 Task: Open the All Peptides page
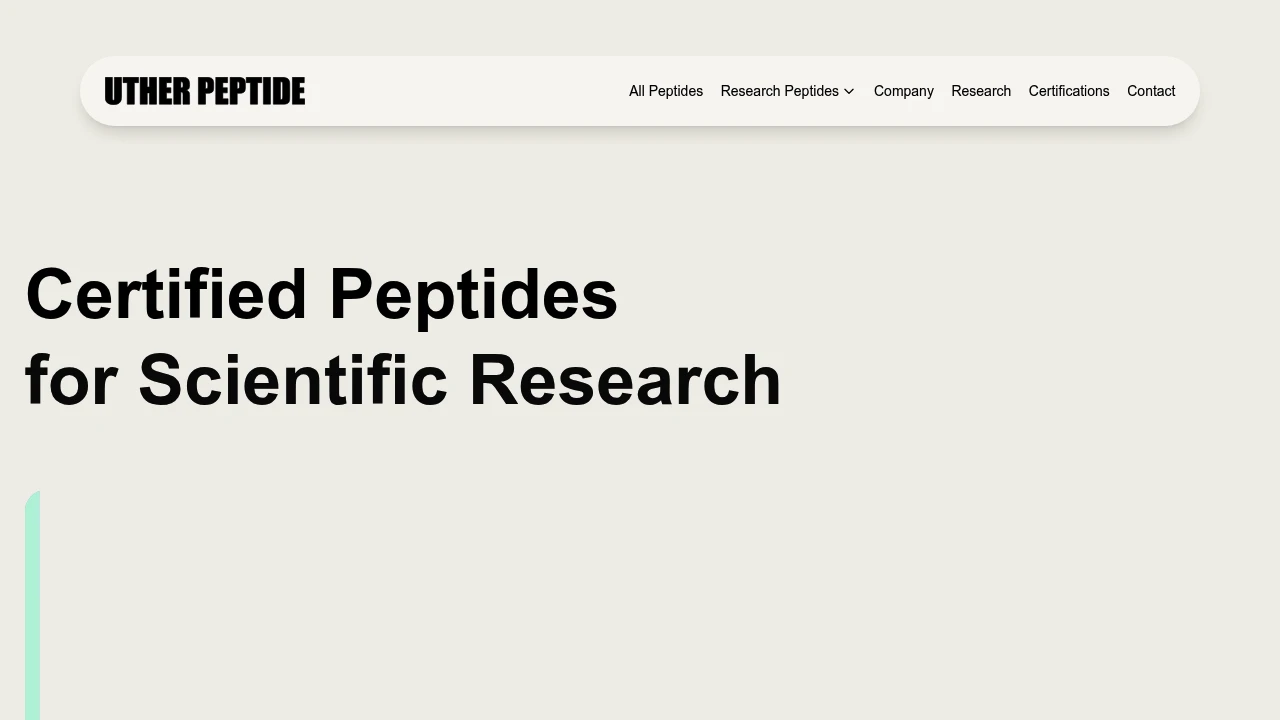click(666, 91)
